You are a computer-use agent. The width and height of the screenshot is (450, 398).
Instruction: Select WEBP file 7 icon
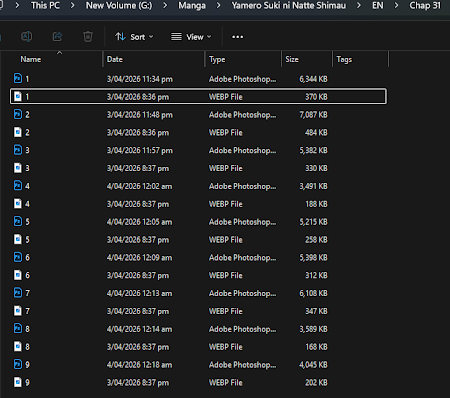[18, 311]
